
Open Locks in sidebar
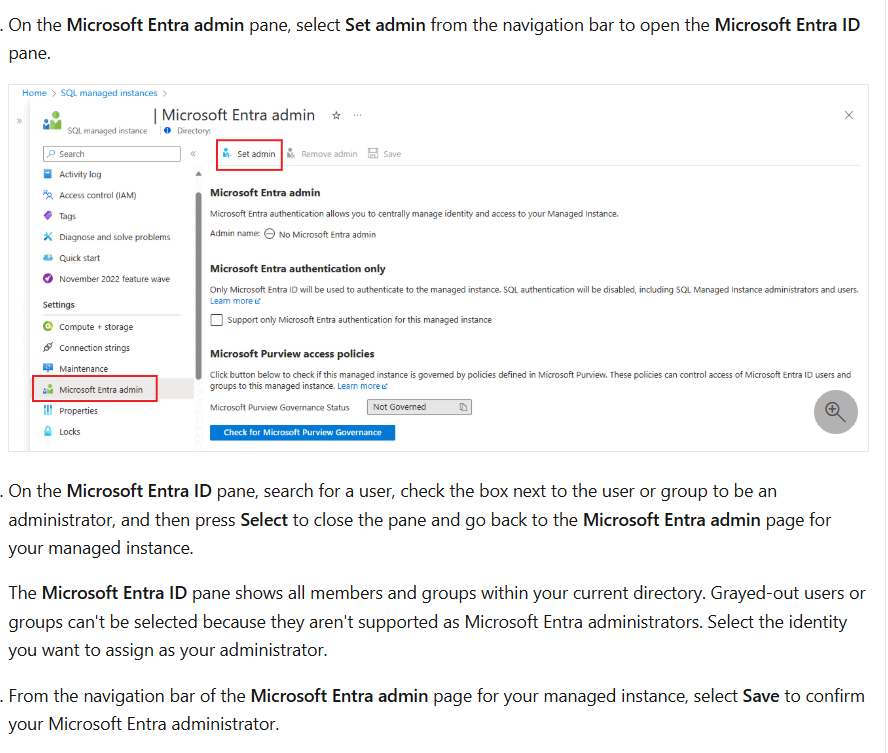(x=70, y=432)
